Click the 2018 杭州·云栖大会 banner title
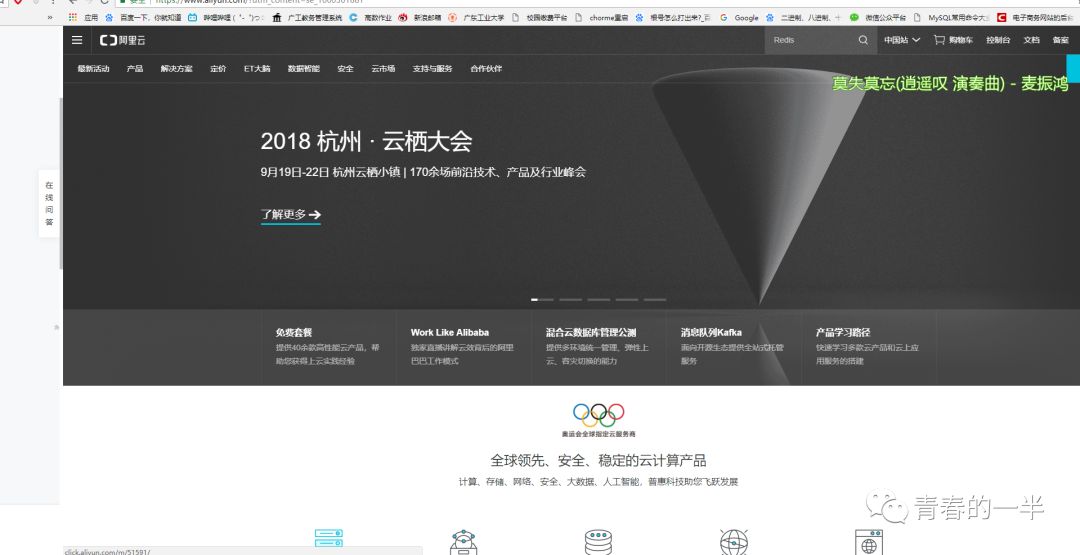1080x555 pixels. 366,142
